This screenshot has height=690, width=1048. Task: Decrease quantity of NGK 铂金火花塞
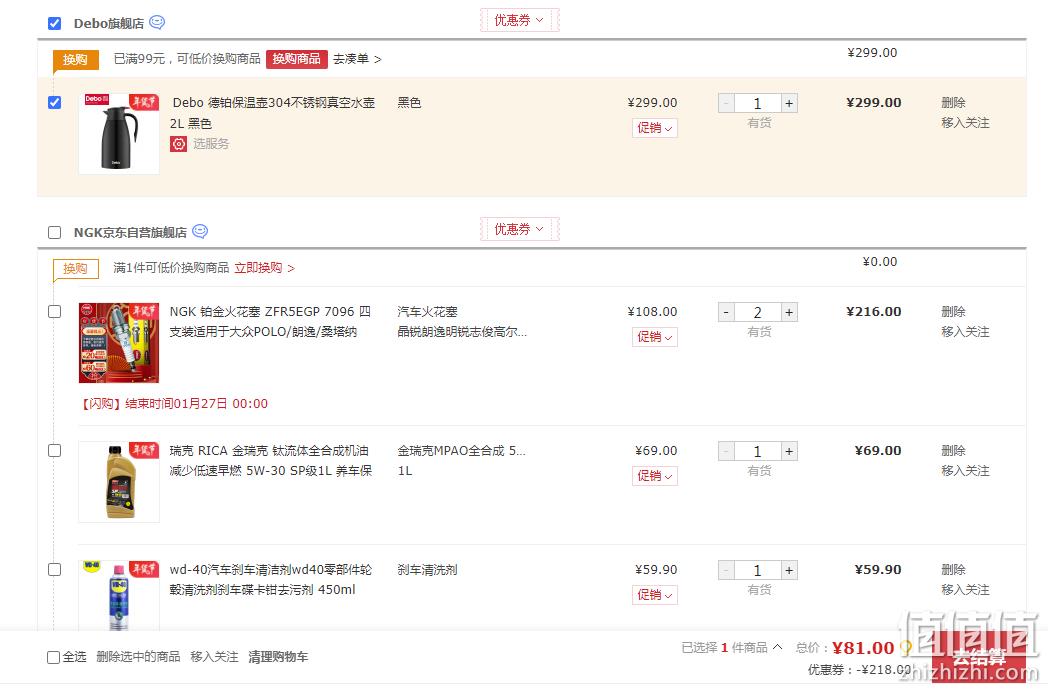click(x=727, y=312)
